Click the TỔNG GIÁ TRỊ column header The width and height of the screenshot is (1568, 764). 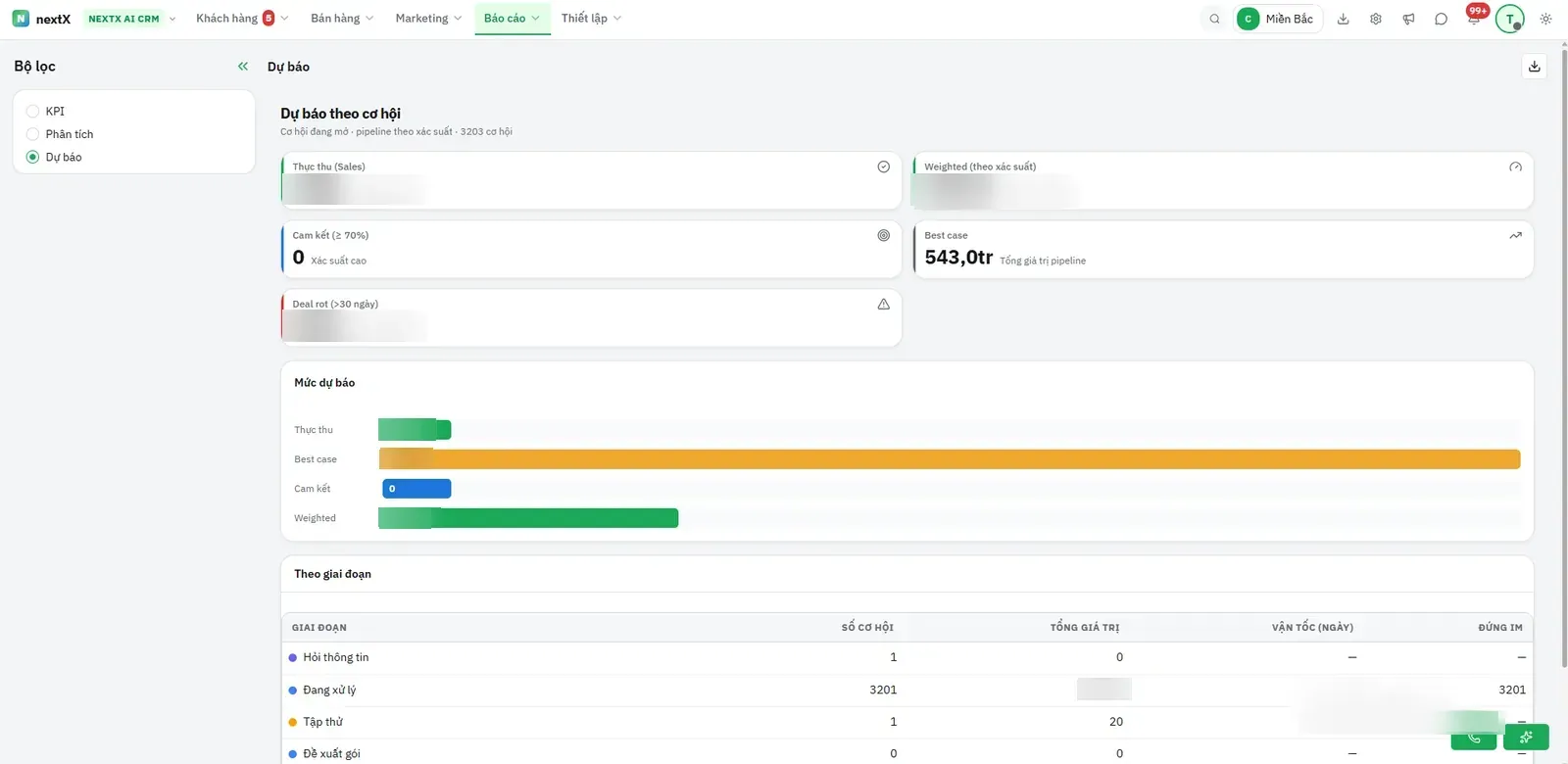1085,628
